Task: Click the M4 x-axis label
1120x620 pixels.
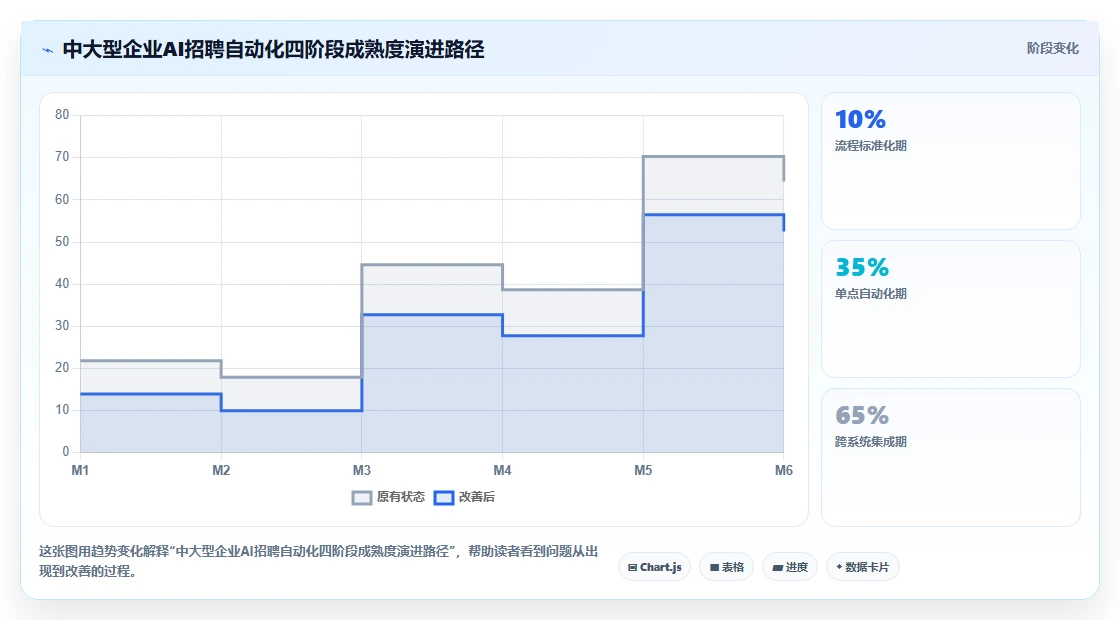Action: tap(502, 471)
